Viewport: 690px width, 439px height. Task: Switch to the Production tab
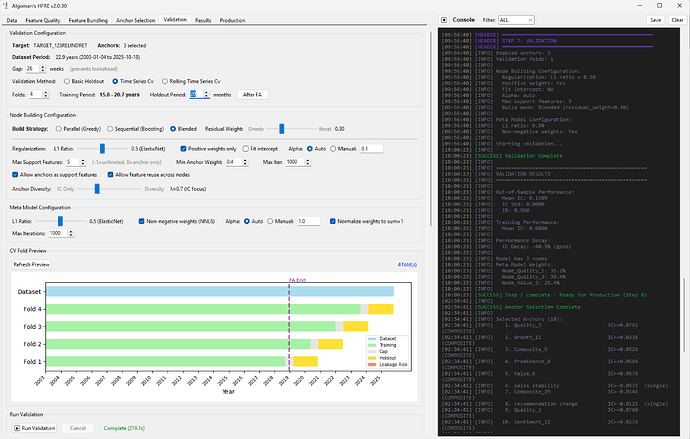click(232, 20)
